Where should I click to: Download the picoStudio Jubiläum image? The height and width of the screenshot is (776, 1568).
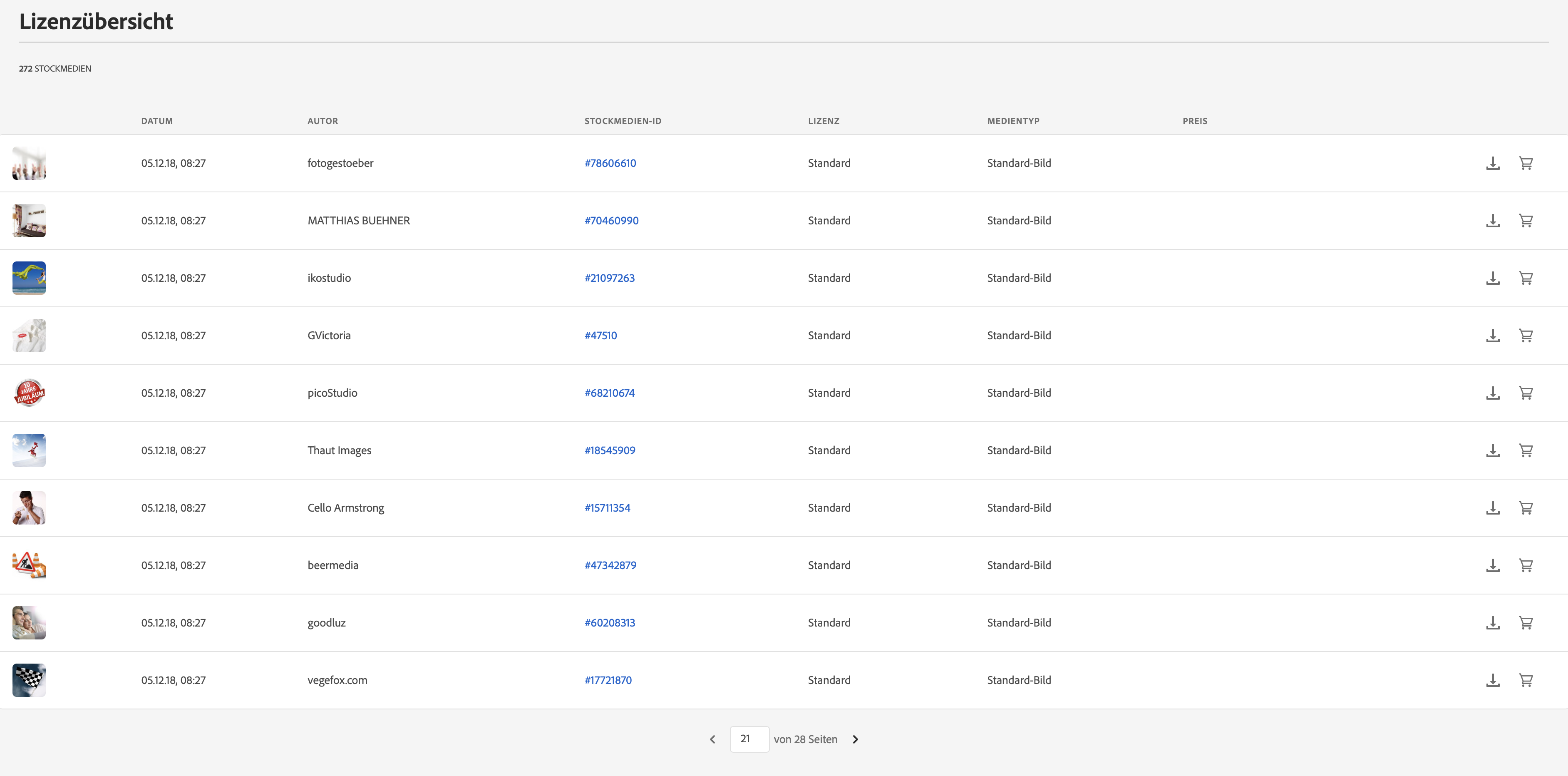click(x=1493, y=393)
